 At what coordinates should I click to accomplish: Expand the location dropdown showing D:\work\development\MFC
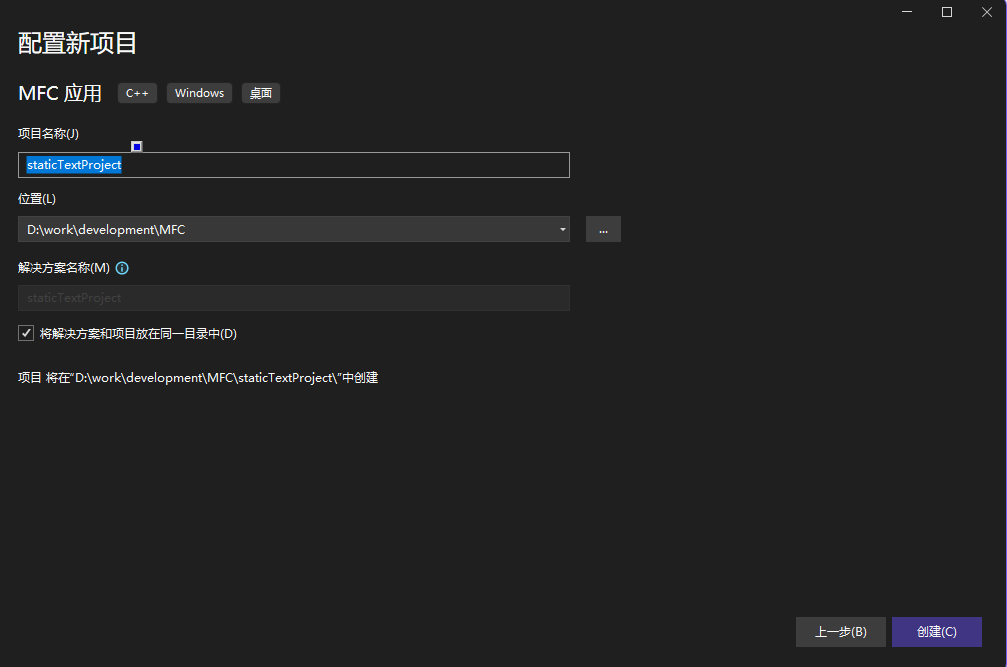tap(561, 229)
